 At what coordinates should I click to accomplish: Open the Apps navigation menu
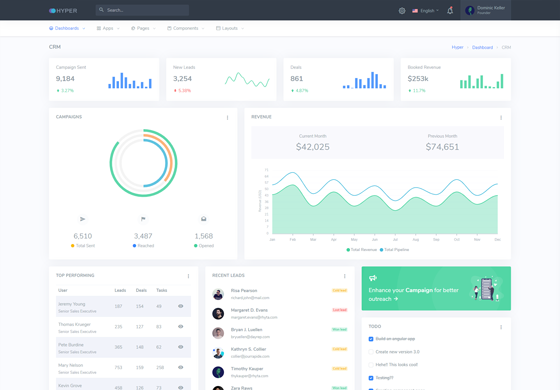(108, 28)
